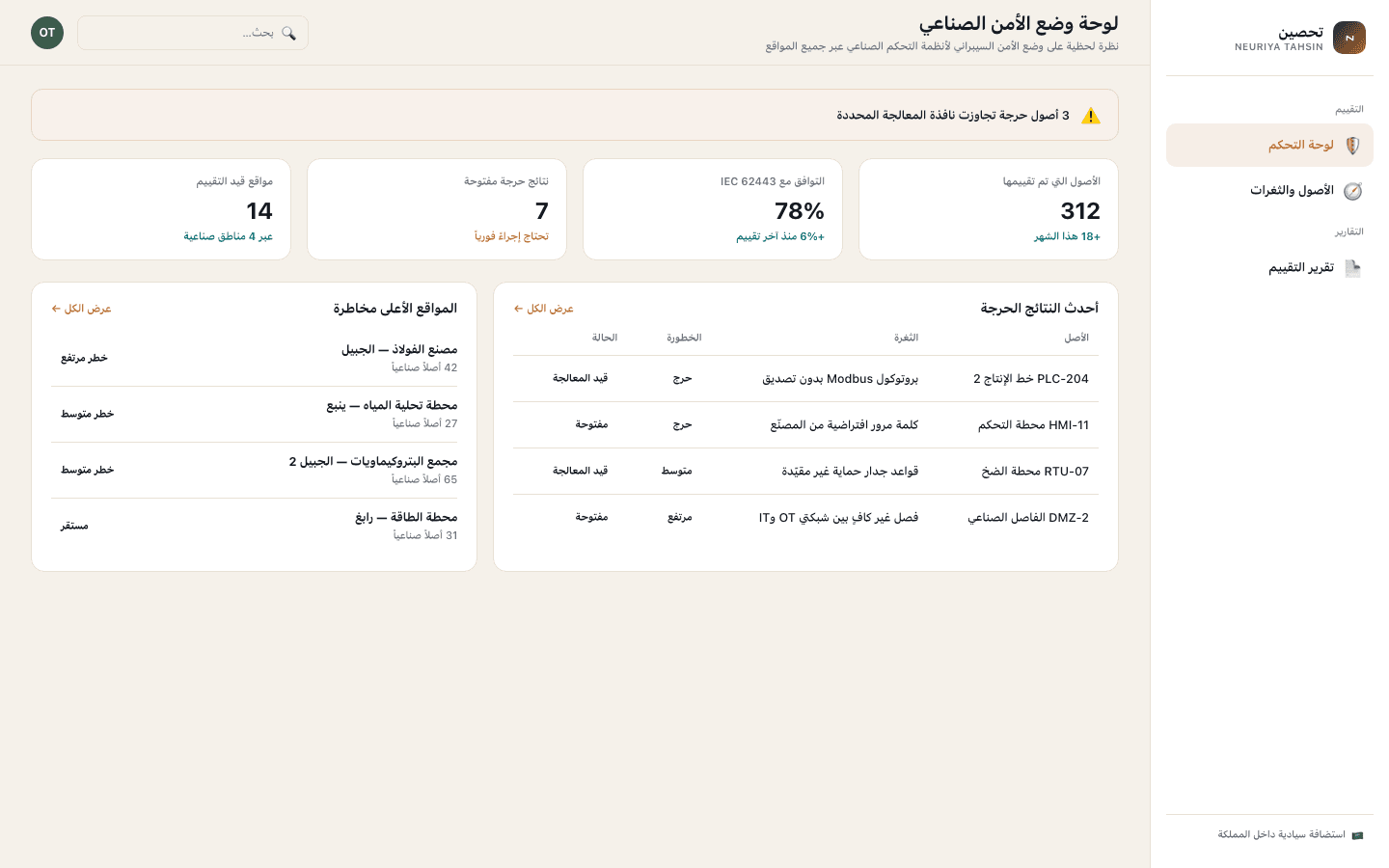
Task: Click the مرتفع severity in the DMZ-2 row
Action: (680, 518)
